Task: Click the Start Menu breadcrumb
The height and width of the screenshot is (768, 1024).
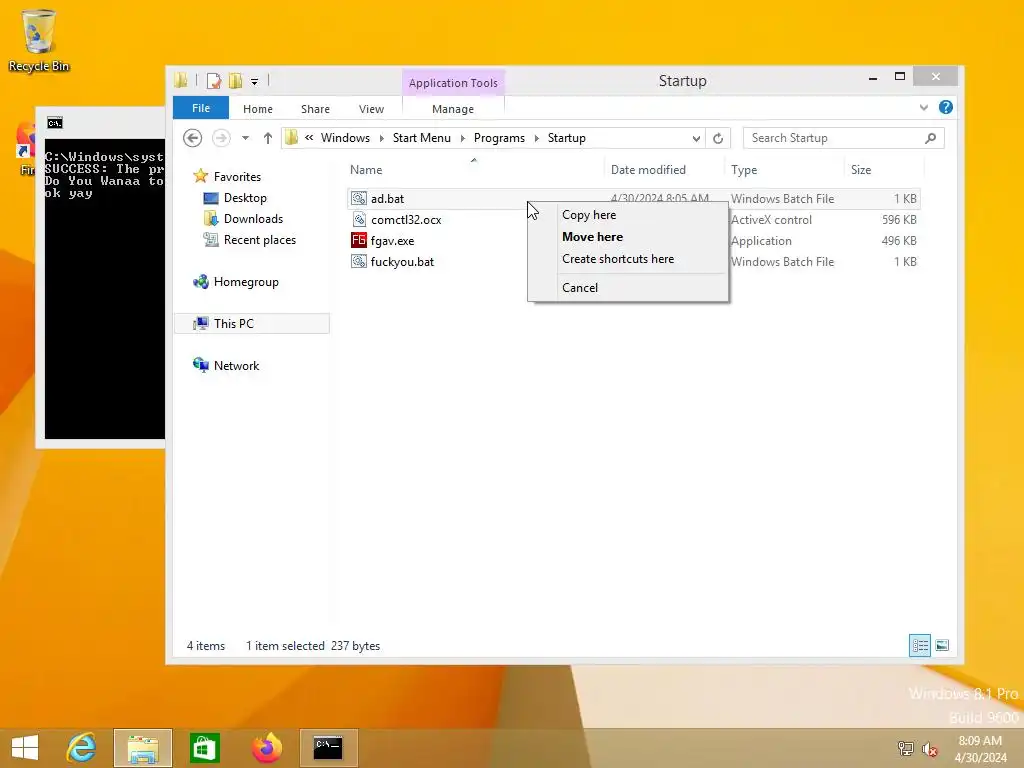Action: point(421,138)
